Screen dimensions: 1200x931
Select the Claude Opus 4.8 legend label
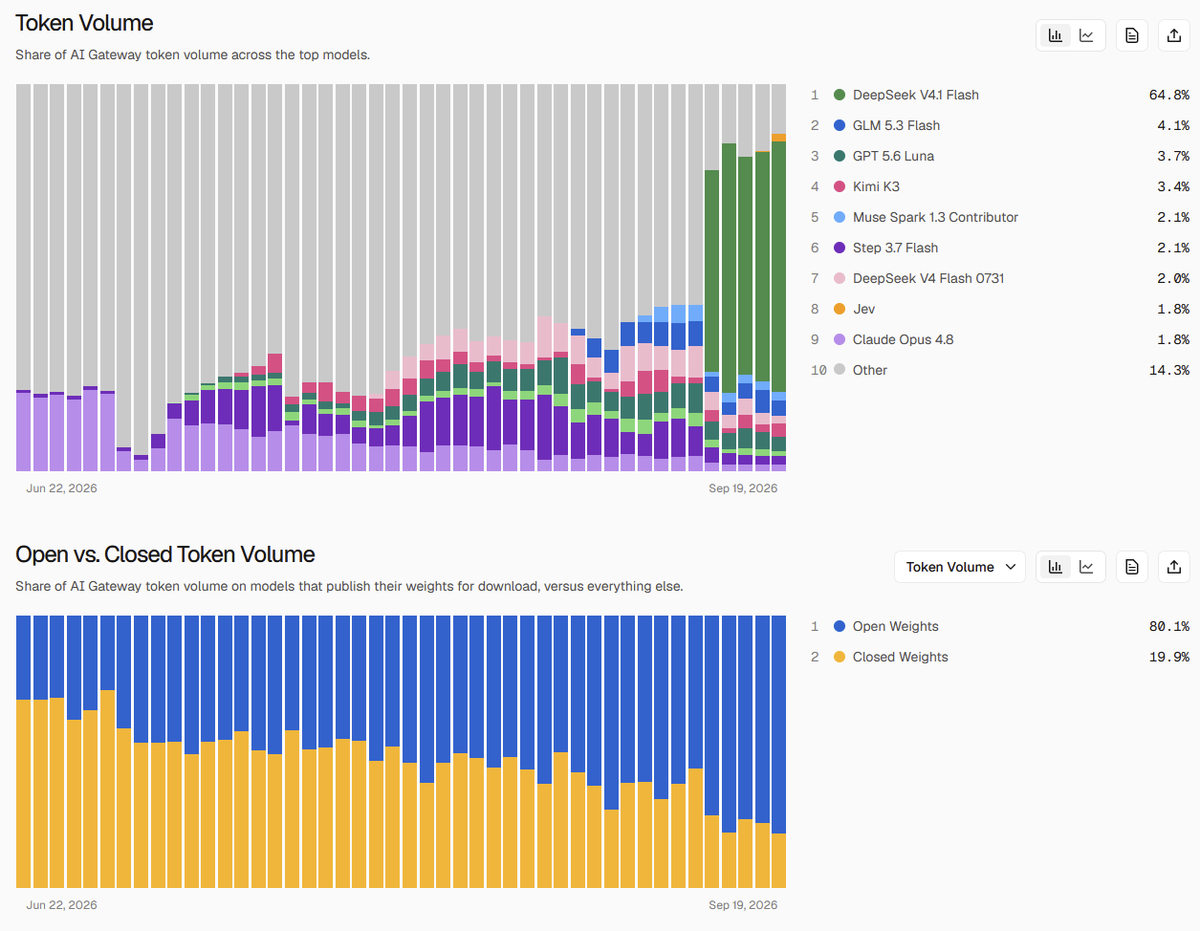[903, 339]
